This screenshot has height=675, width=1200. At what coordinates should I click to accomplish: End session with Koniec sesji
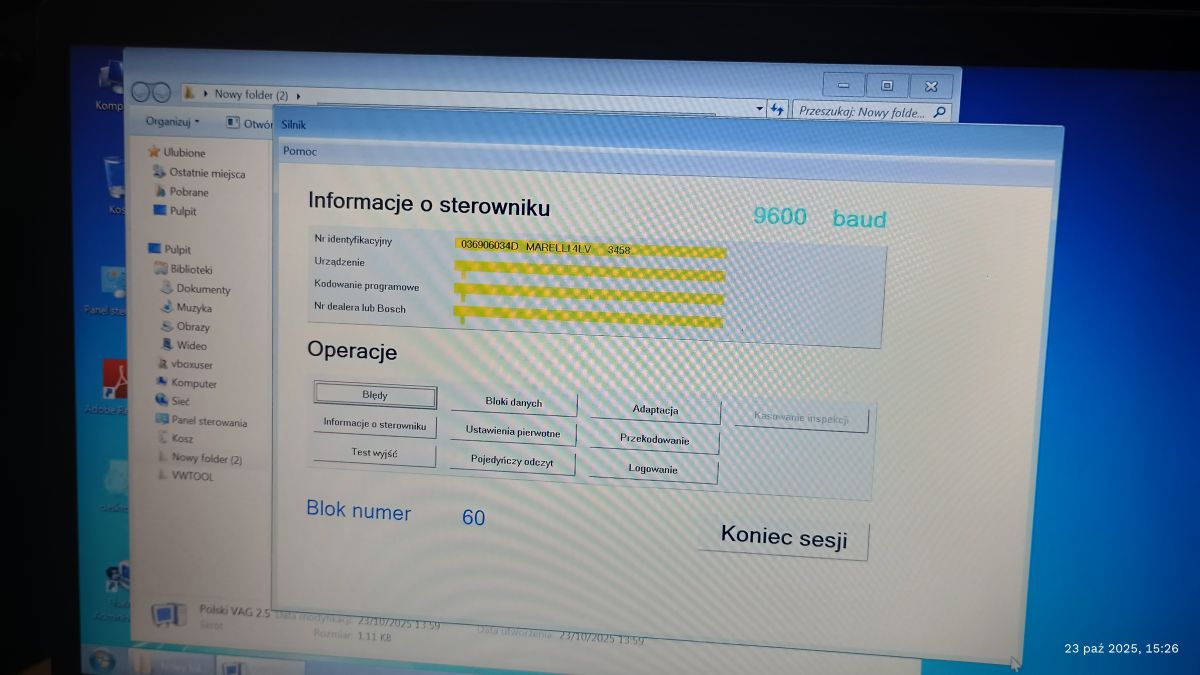point(783,538)
